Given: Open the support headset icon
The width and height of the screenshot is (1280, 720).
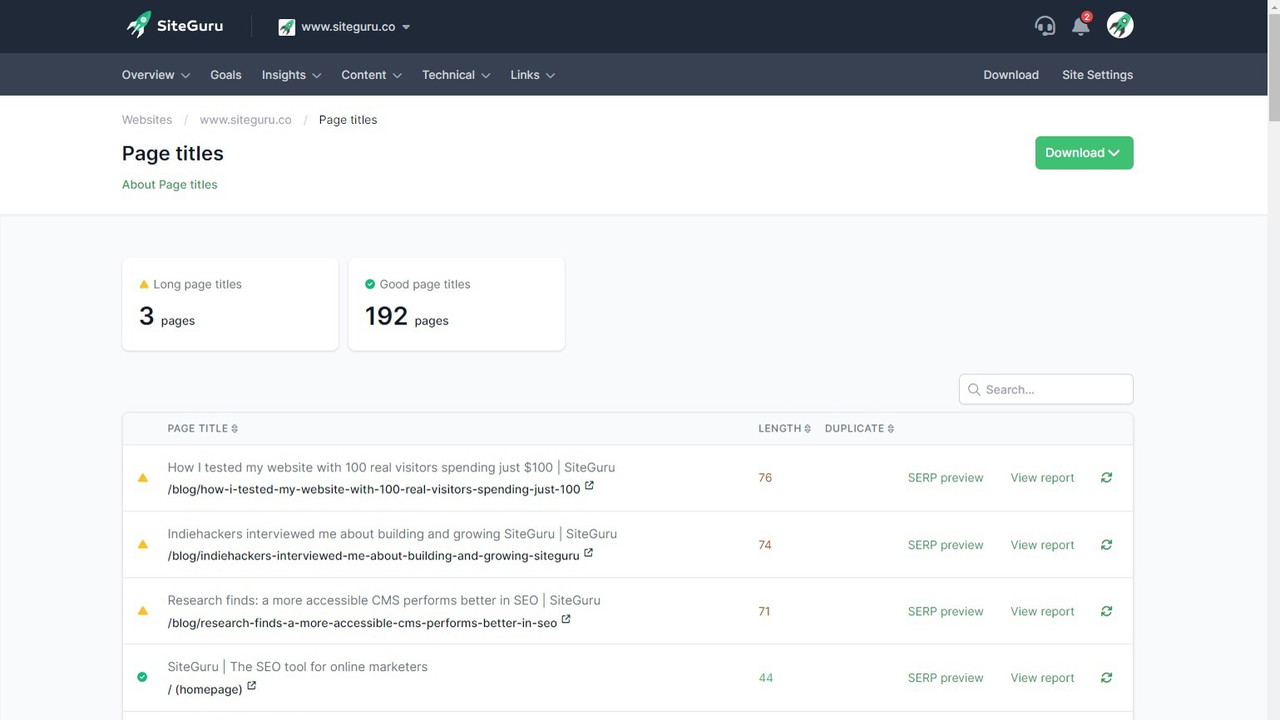Looking at the screenshot, I should pos(1045,25).
